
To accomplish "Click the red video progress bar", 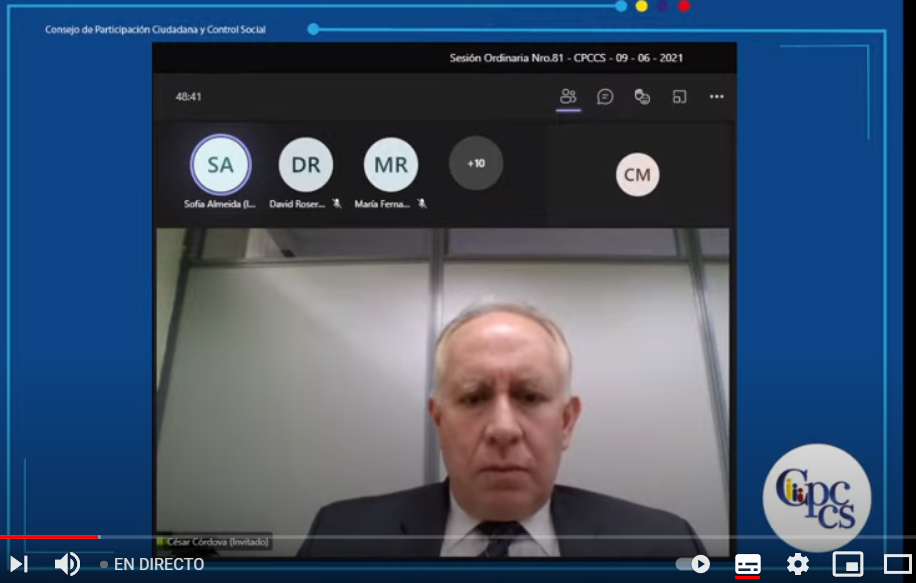I will [x=50, y=537].
